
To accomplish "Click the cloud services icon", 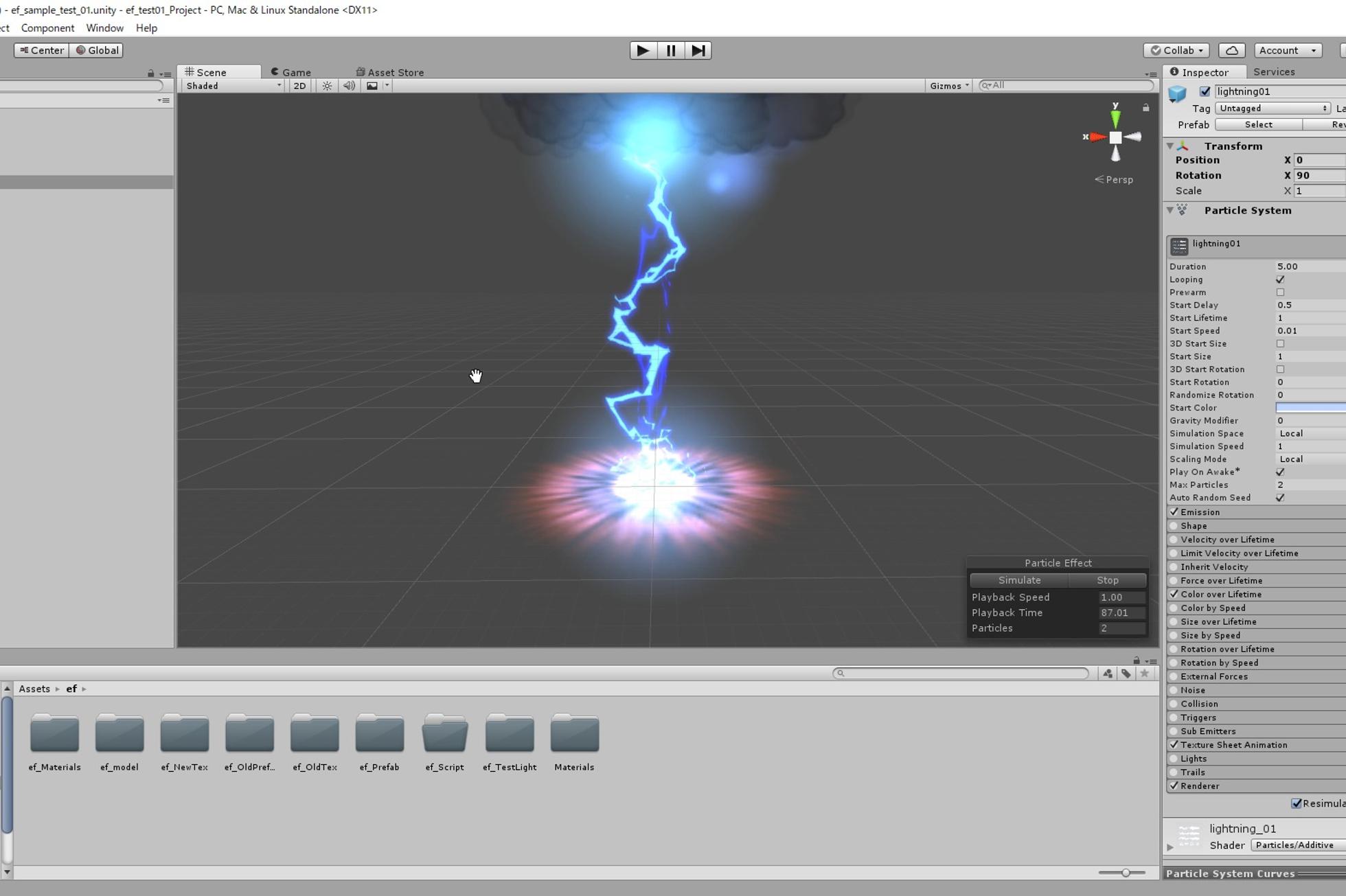I will [1231, 50].
